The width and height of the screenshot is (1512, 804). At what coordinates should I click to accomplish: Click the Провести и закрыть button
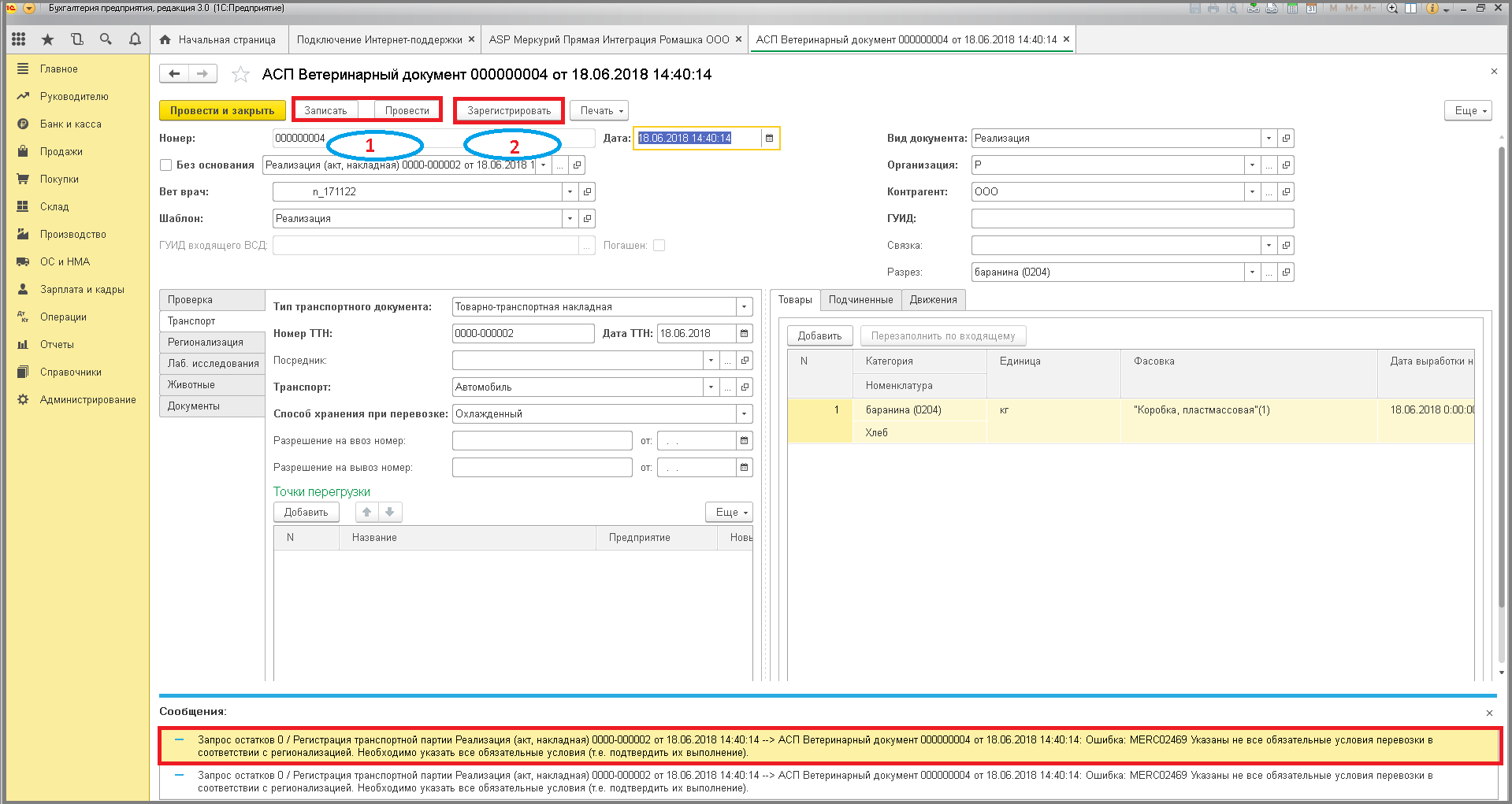[x=222, y=111]
